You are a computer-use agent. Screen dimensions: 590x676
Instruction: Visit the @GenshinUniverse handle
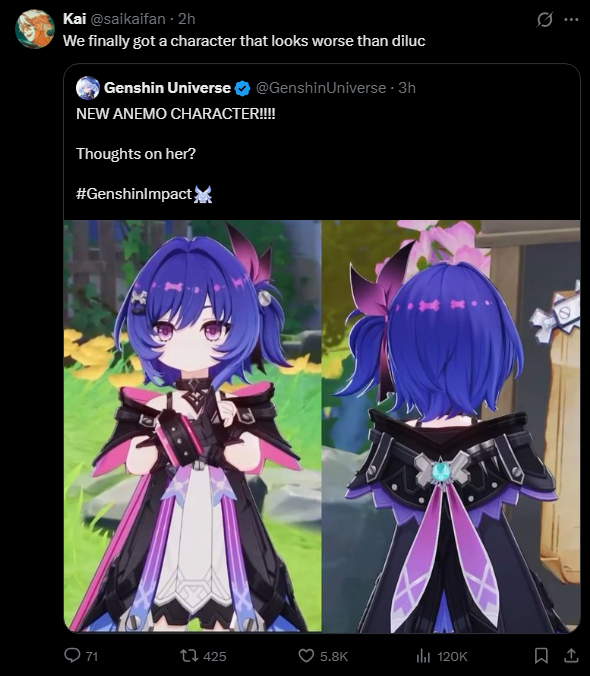coord(321,88)
